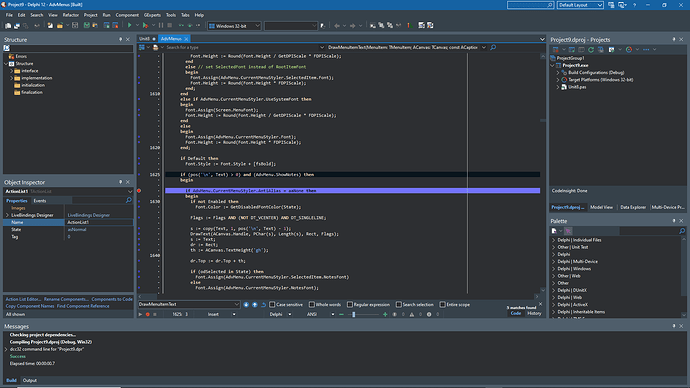Expand the Delphi | DUnitX palette category
Screen dimensions: 690x388
[554, 290]
